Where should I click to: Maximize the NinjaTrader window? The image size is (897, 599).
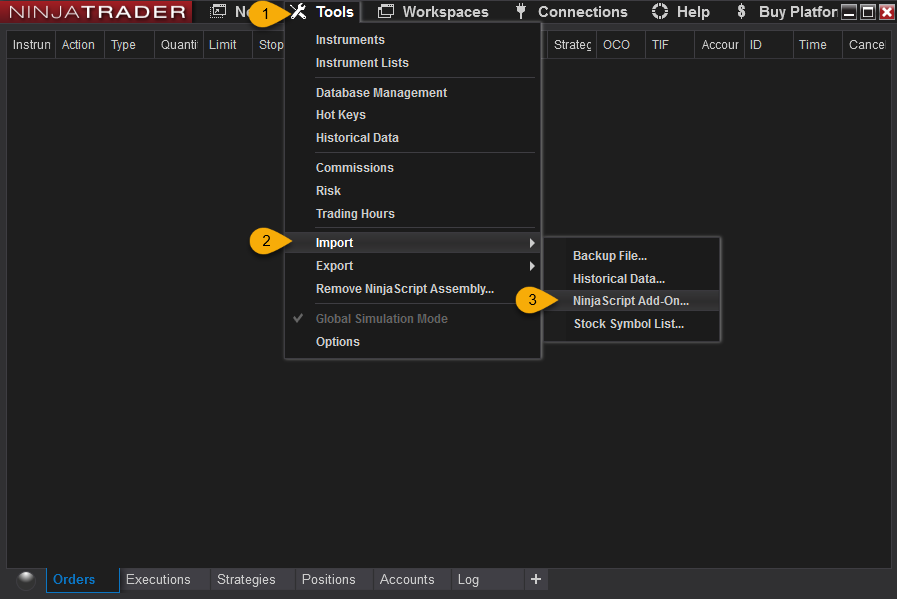tap(868, 11)
